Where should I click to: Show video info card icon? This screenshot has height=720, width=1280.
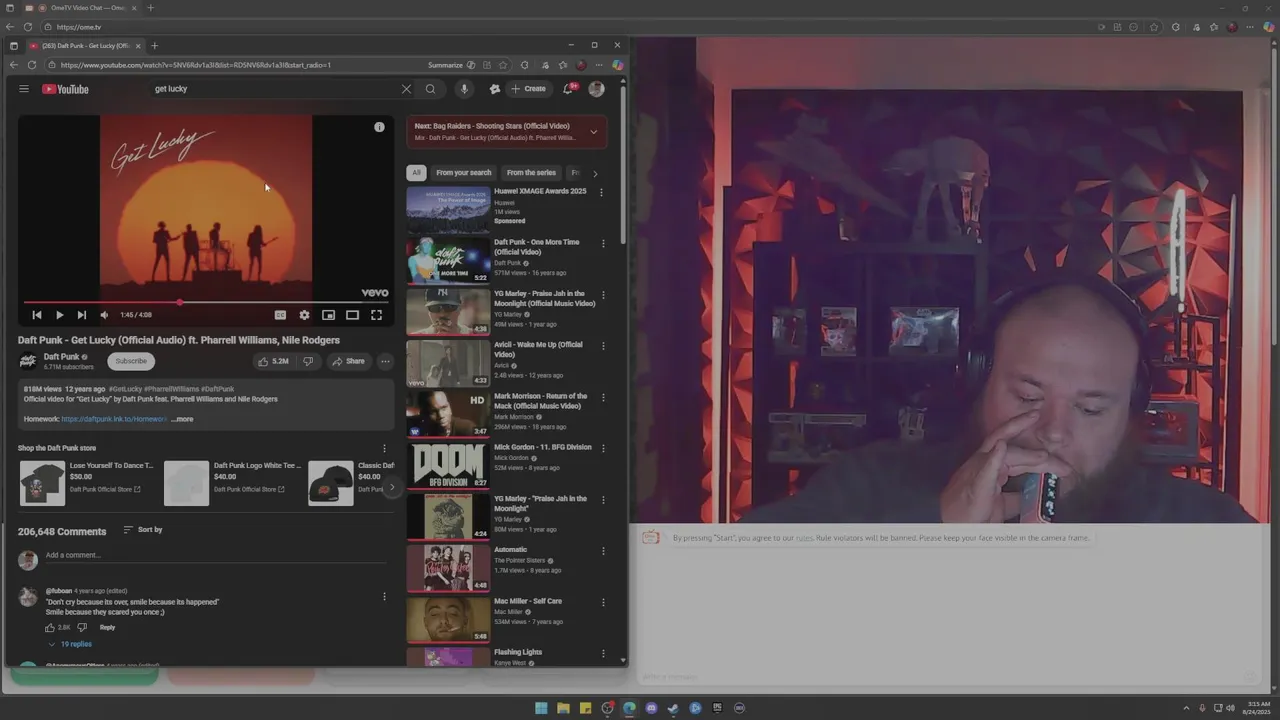click(x=379, y=127)
